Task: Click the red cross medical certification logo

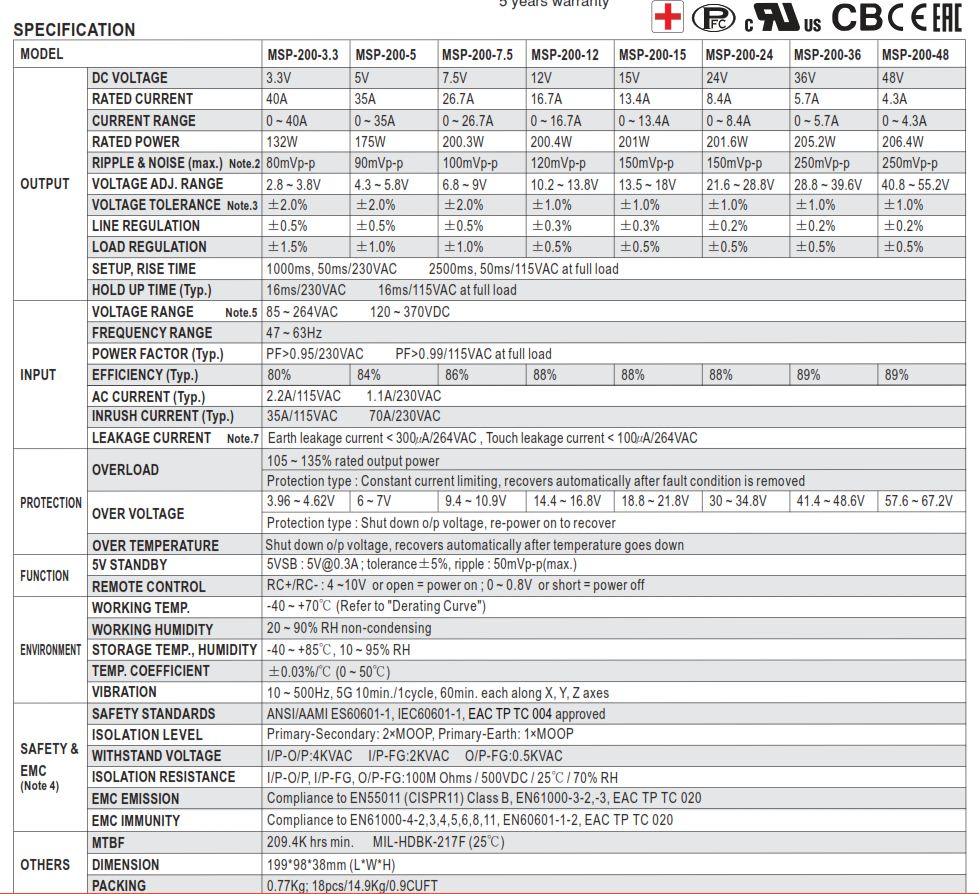Action: 667,16
